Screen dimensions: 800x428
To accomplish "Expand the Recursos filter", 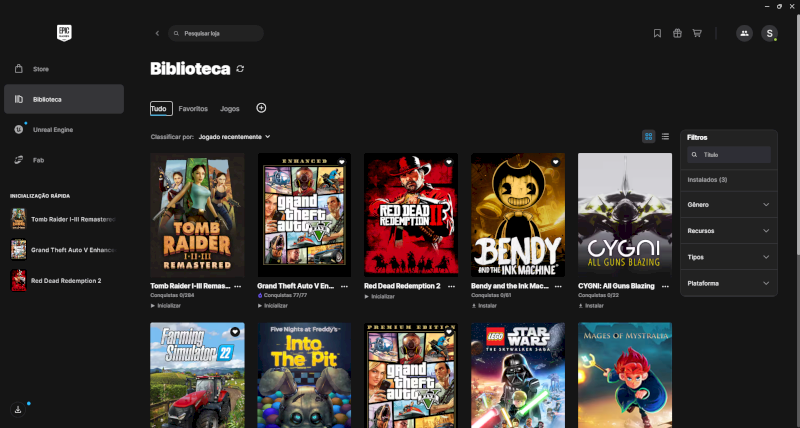I will coord(729,231).
